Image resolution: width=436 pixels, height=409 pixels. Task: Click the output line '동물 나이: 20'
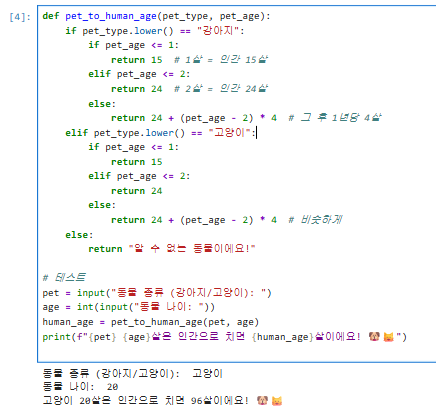coord(80,387)
